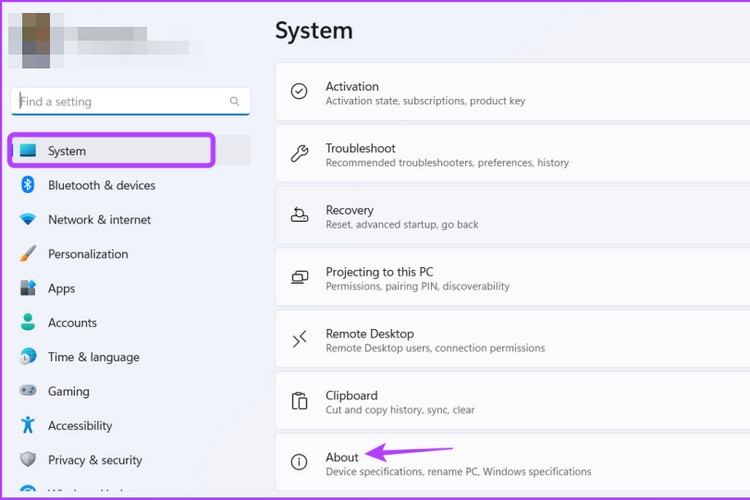Open Remote Desktop settings row
Image resolution: width=750 pixels, height=500 pixels.
tap(512, 339)
